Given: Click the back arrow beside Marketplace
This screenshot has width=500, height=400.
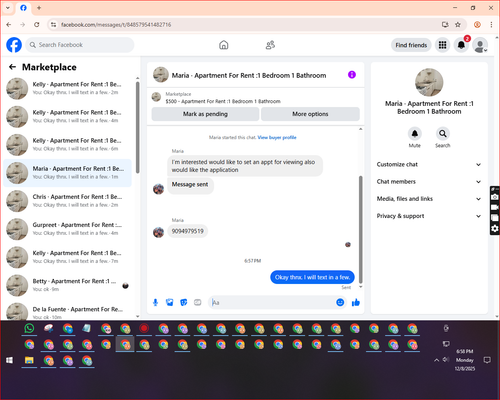Looking at the screenshot, I should coord(12,67).
